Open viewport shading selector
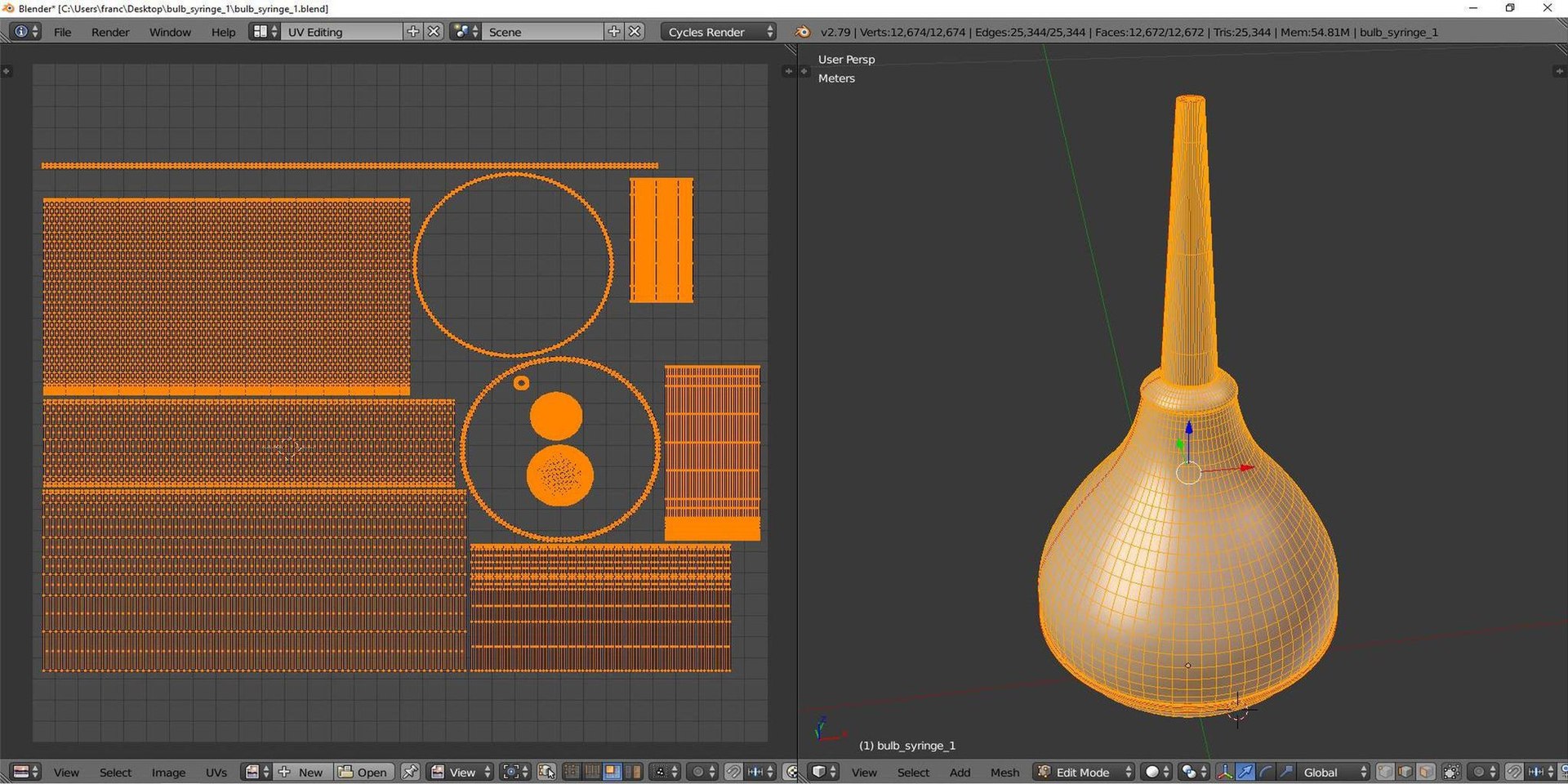This screenshot has height=784, width=1568. tap(1157, 772)
